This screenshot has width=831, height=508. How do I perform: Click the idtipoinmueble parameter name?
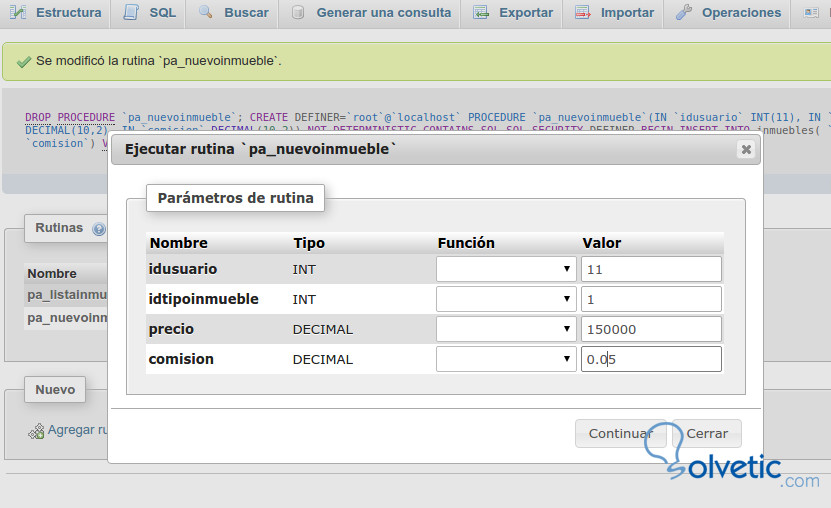click(204, 299)
